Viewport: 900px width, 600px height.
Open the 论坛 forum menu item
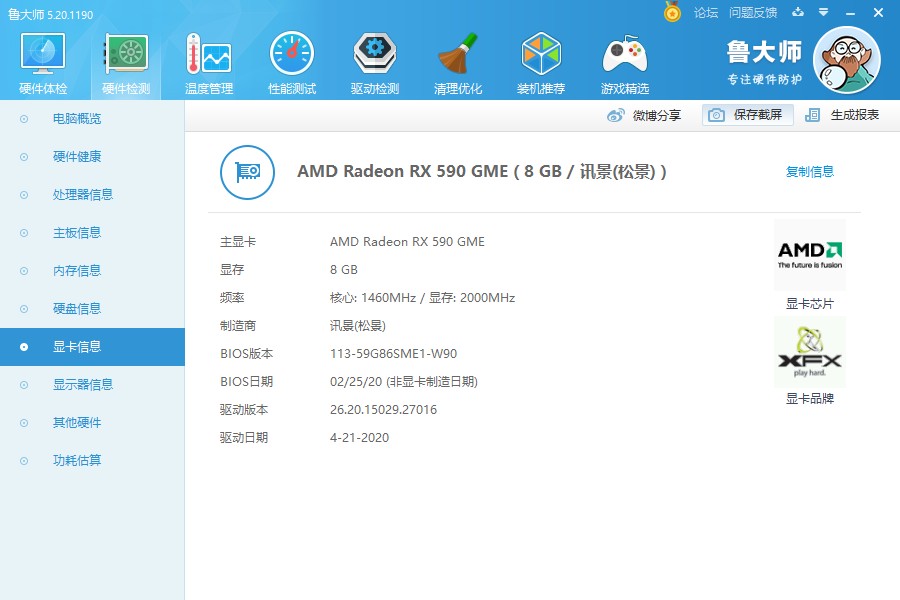tap(706, 13)
